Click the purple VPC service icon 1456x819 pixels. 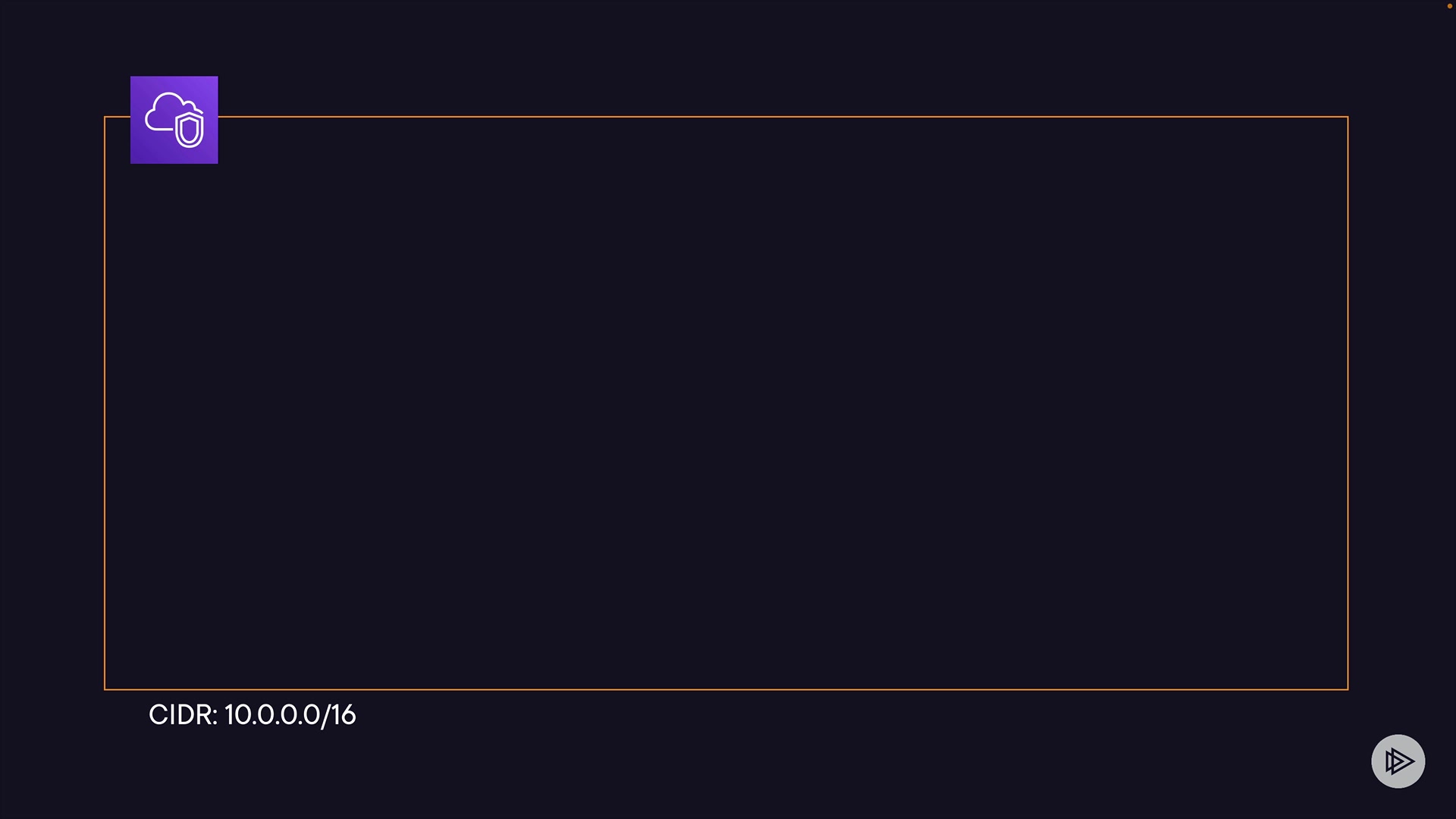click(174, 120)
